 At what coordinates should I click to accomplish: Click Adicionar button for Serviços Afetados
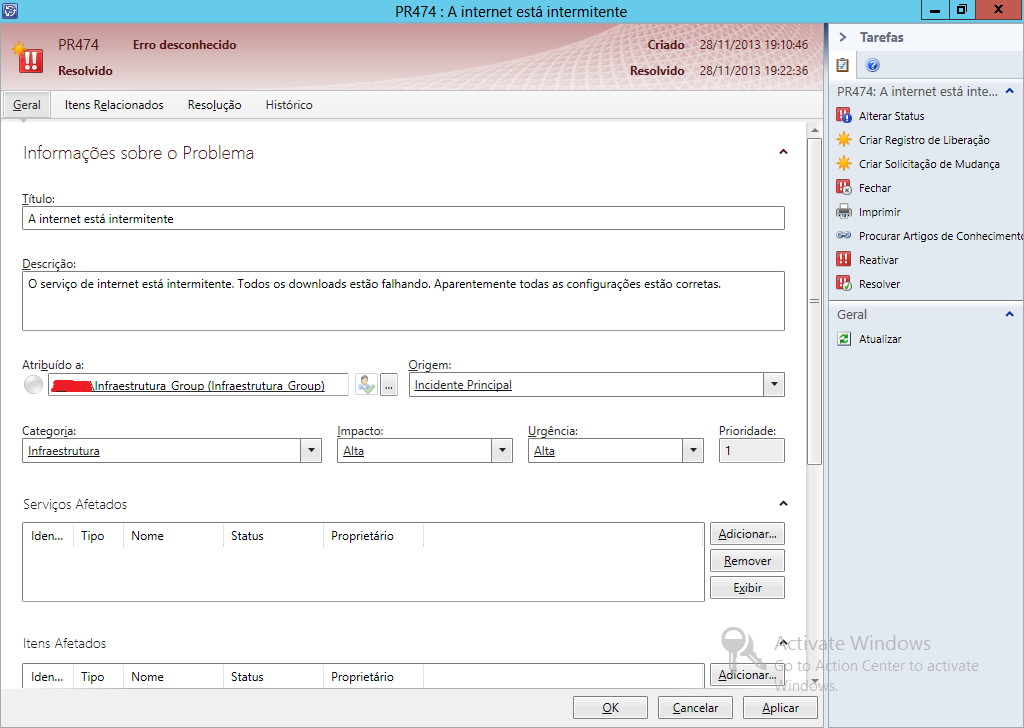click(747, 534)
